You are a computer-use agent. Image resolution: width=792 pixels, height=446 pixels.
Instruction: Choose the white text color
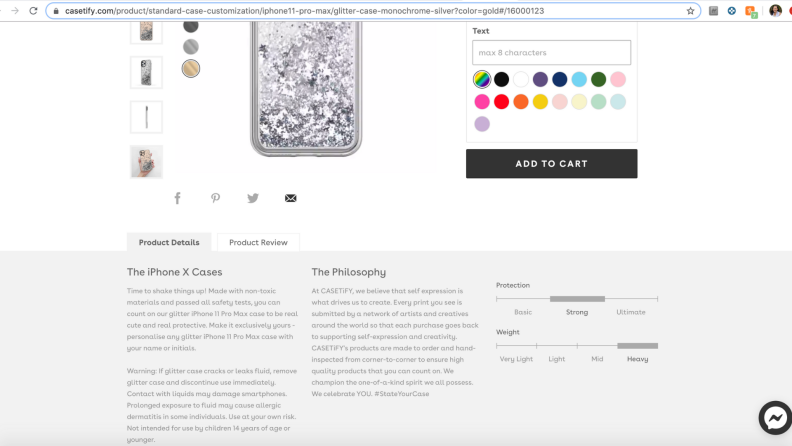coord(521,79)
